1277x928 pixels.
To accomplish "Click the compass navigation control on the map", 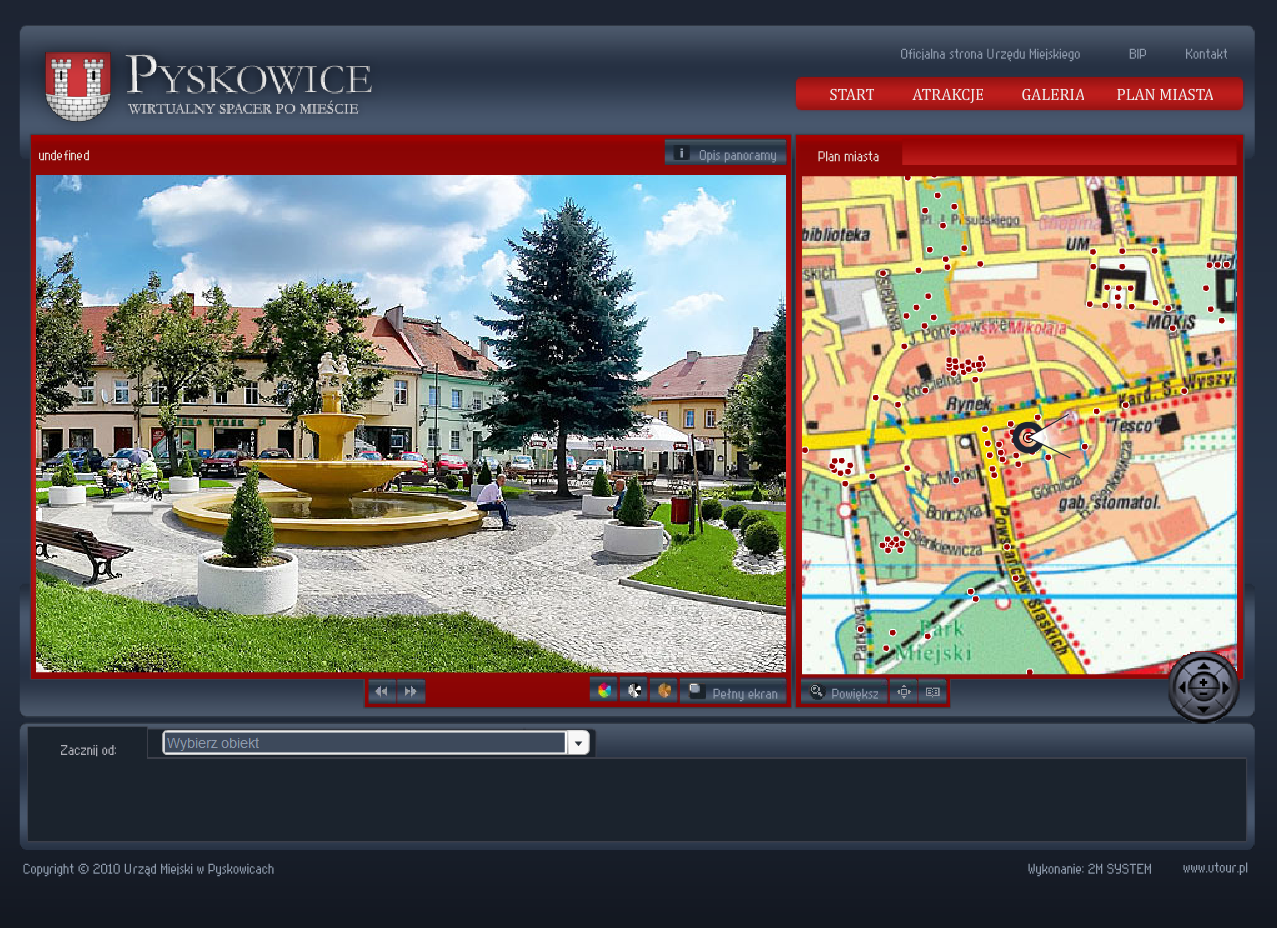I will tap(1203, 687).
